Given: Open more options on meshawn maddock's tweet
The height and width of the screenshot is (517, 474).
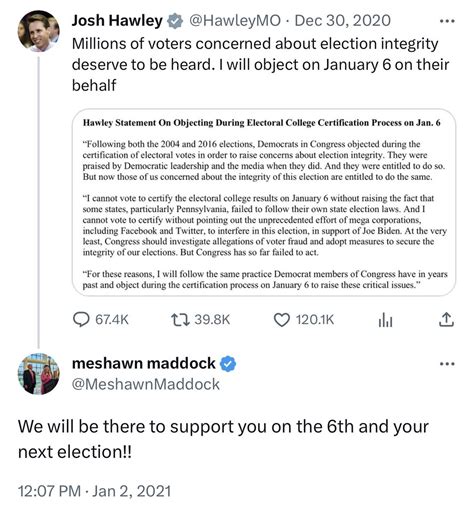Looking at the screenshot, I should click(447, 364).
